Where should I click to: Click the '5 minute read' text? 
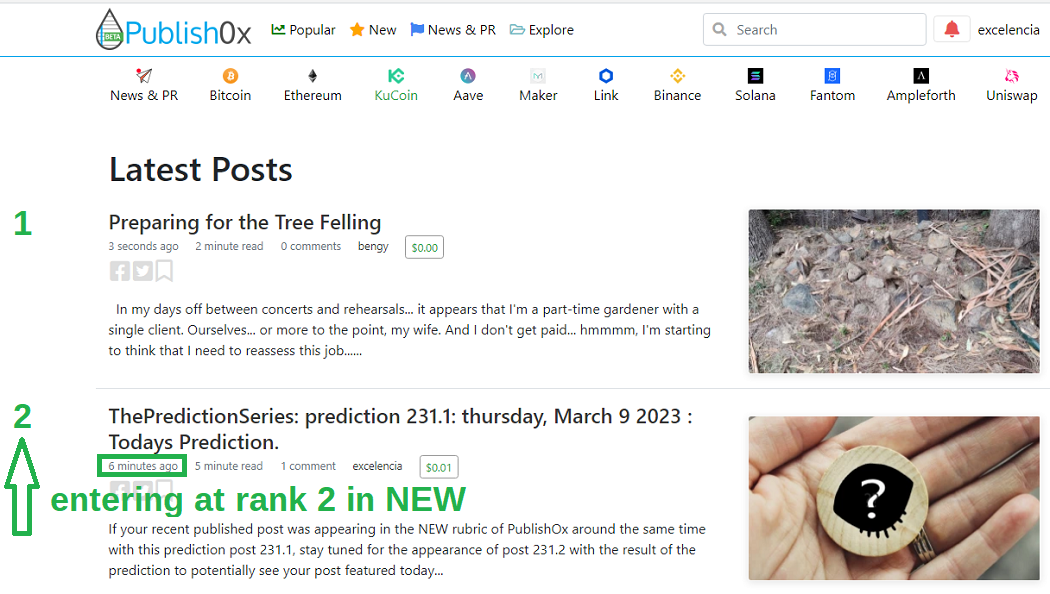(x=228, y=466)
